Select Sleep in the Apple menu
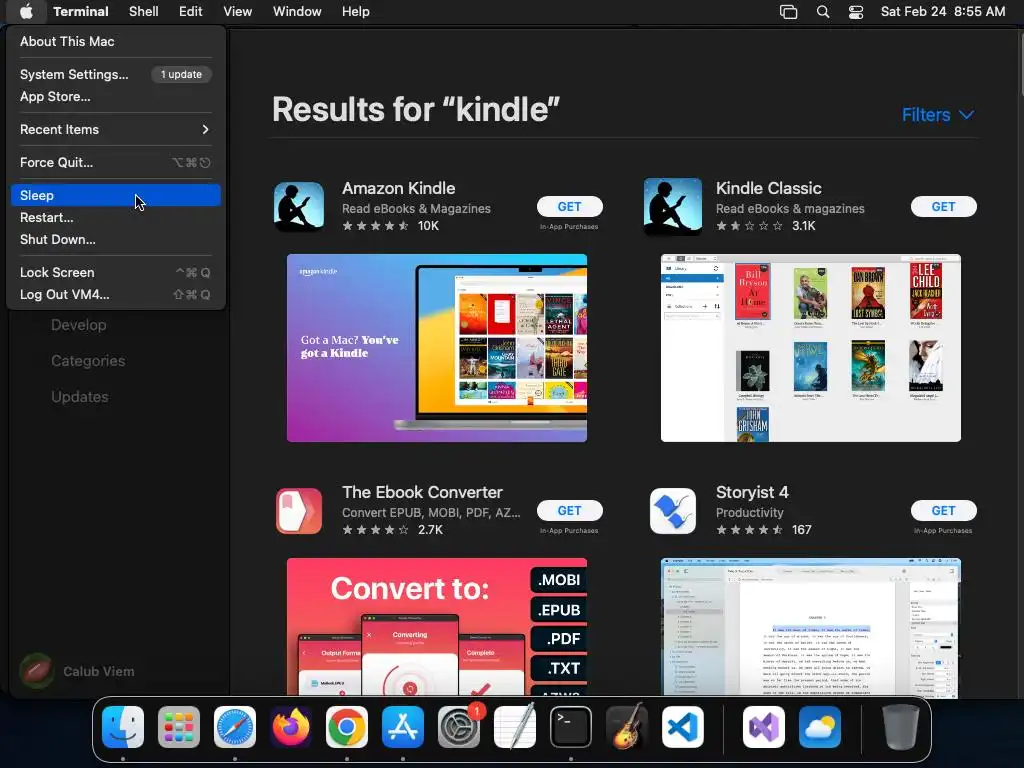1024x768 pixels. pos(116,195)
